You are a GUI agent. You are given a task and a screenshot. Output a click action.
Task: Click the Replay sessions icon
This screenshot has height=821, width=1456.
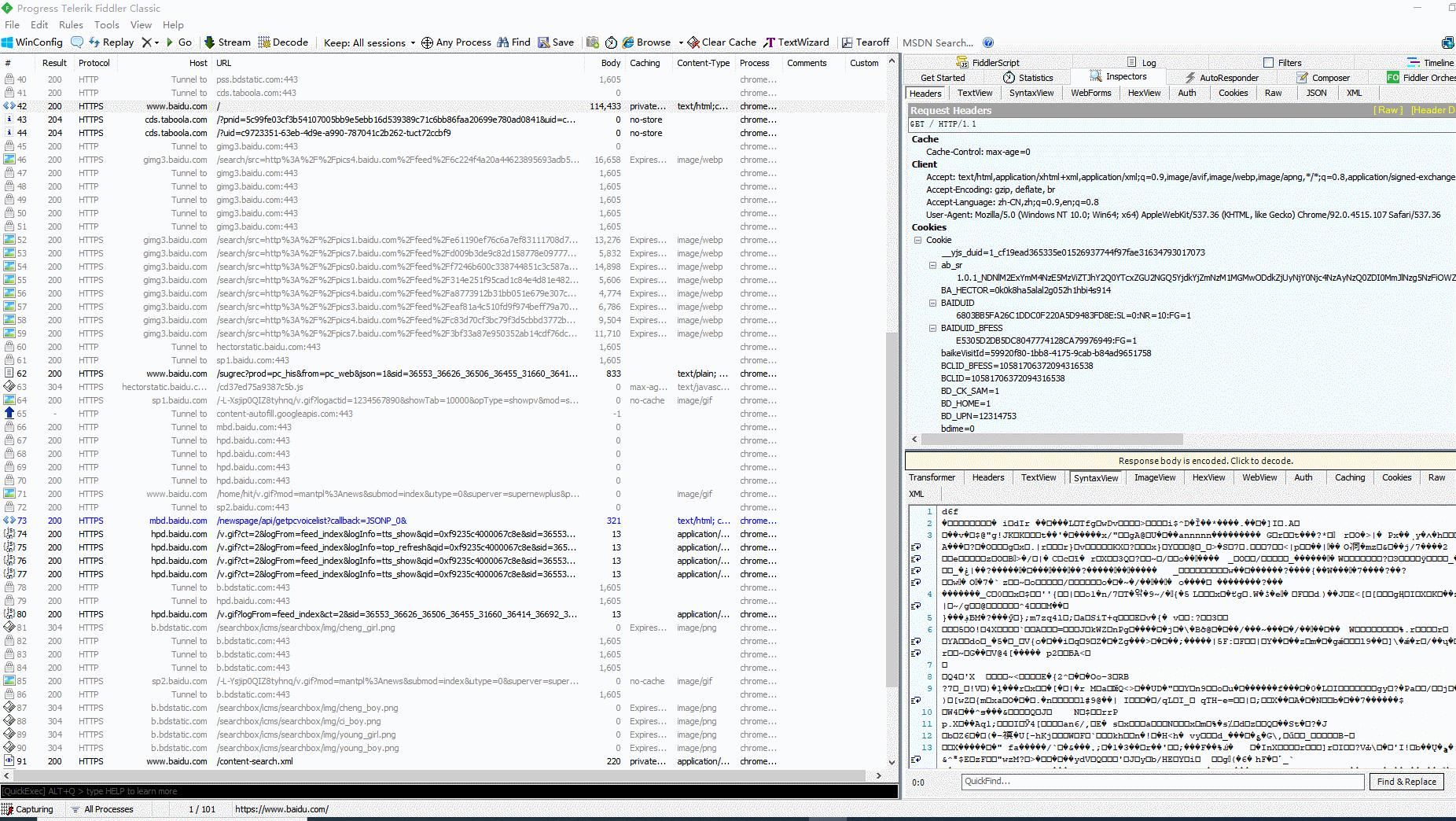(95, 42)
